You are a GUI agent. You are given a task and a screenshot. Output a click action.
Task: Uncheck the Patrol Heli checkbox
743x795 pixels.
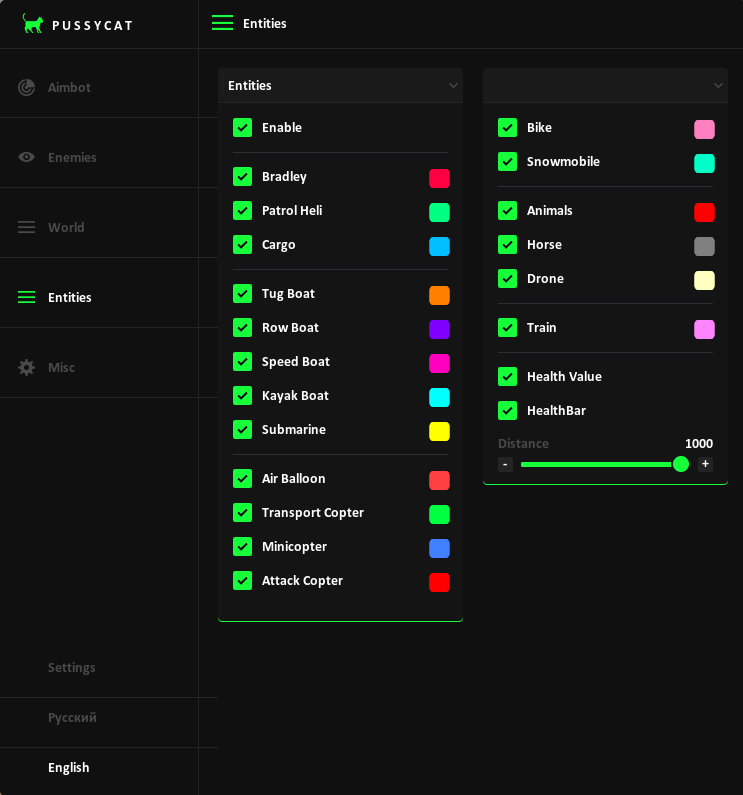pos(242,211)
